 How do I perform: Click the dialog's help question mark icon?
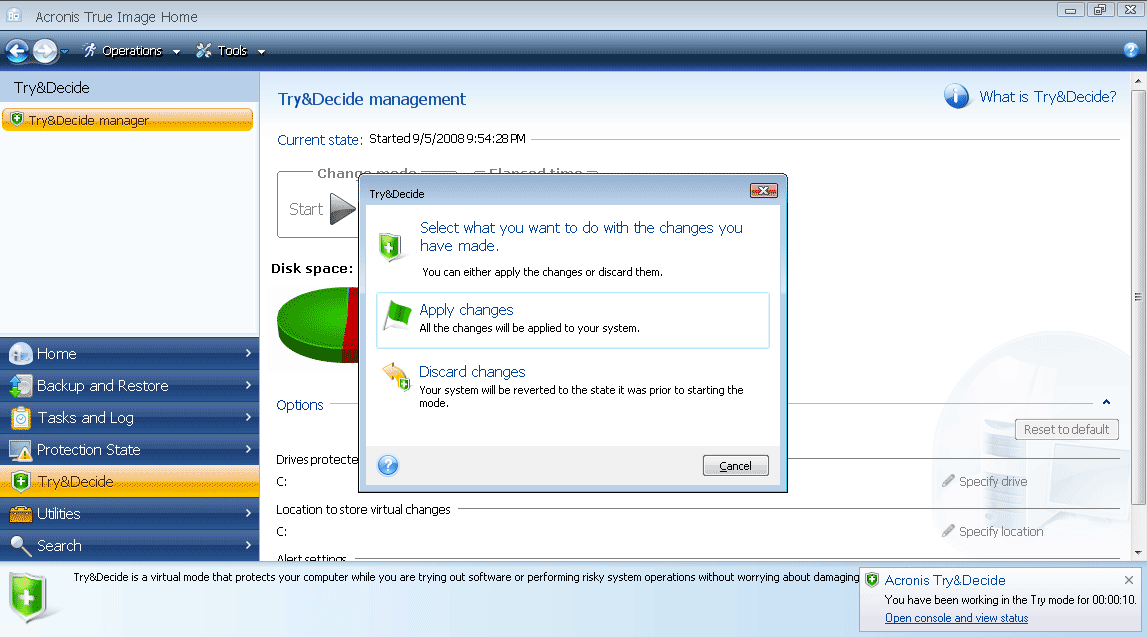point(388,465)
